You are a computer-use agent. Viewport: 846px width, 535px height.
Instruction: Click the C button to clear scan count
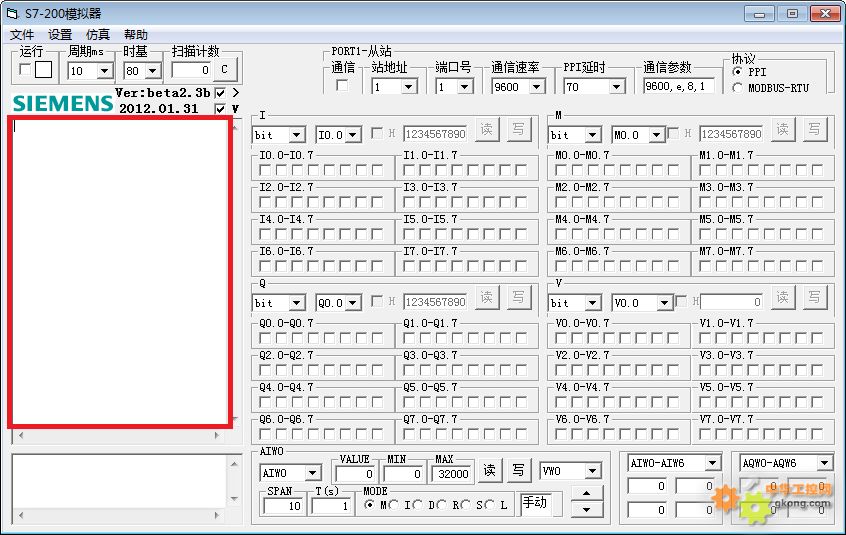tap(225, 70)
